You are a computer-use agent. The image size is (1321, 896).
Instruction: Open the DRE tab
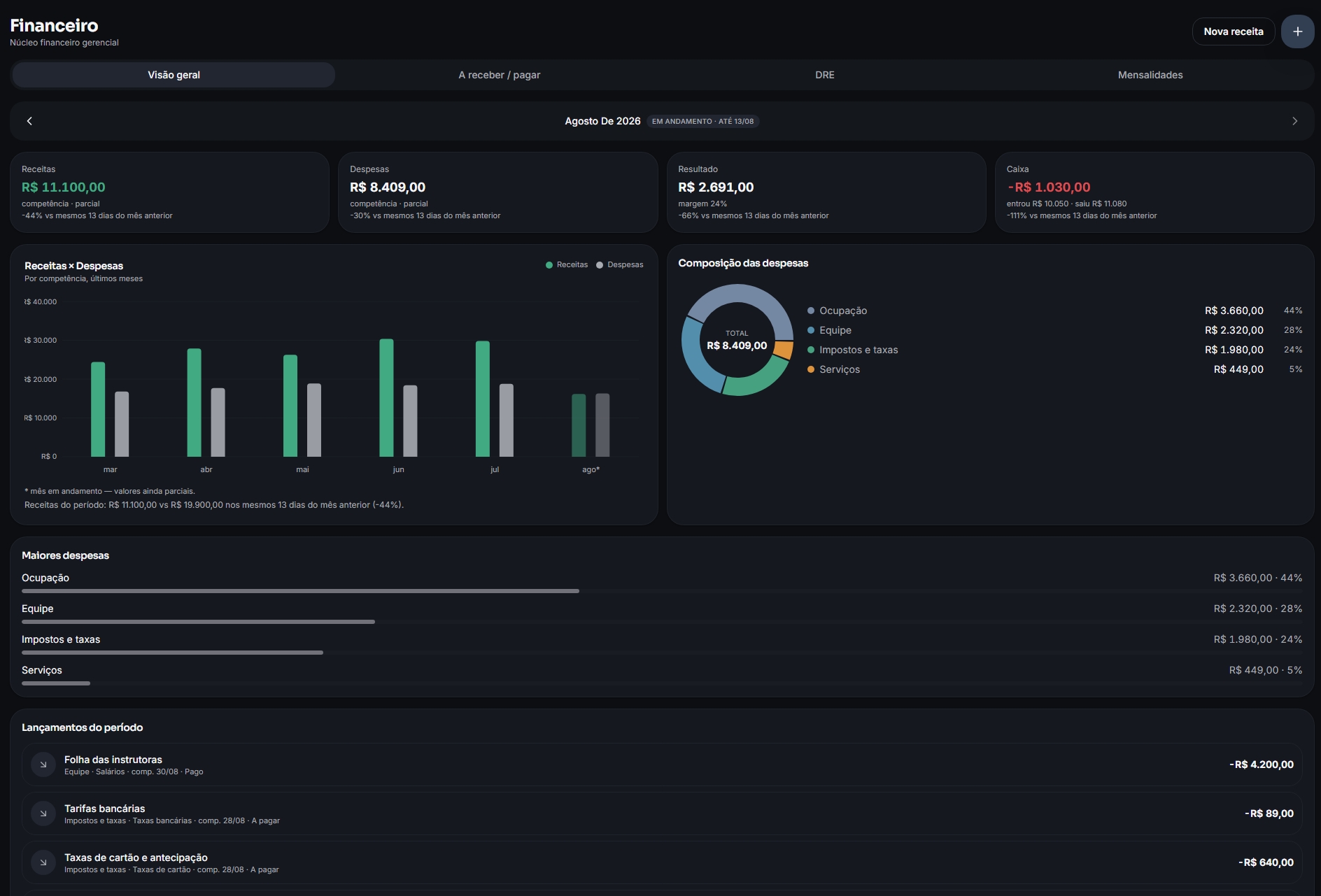[825, 75]
